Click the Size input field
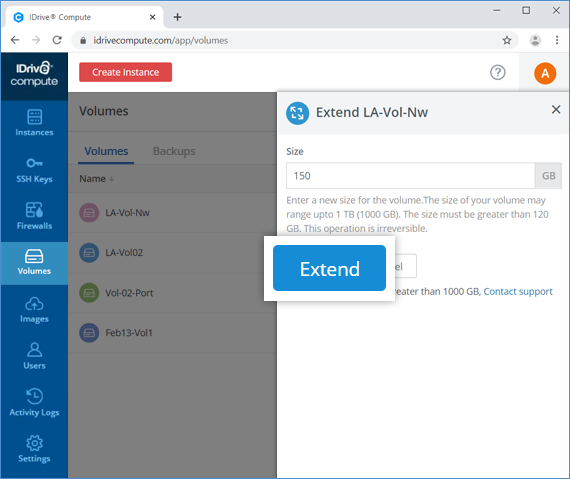This screenshot has width=570, height=479. tap(410, 176)
